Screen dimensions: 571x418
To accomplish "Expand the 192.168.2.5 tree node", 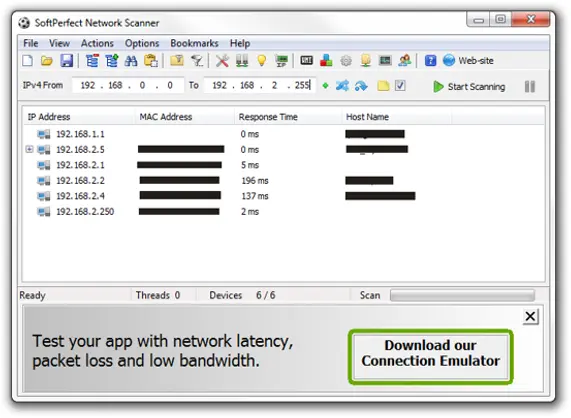I will pos(29,149).
